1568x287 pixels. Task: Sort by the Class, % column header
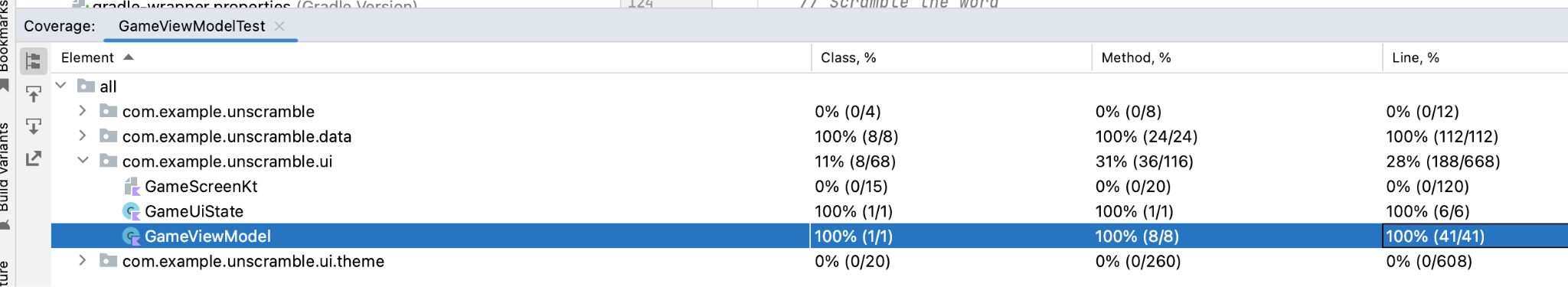point(848,57)
